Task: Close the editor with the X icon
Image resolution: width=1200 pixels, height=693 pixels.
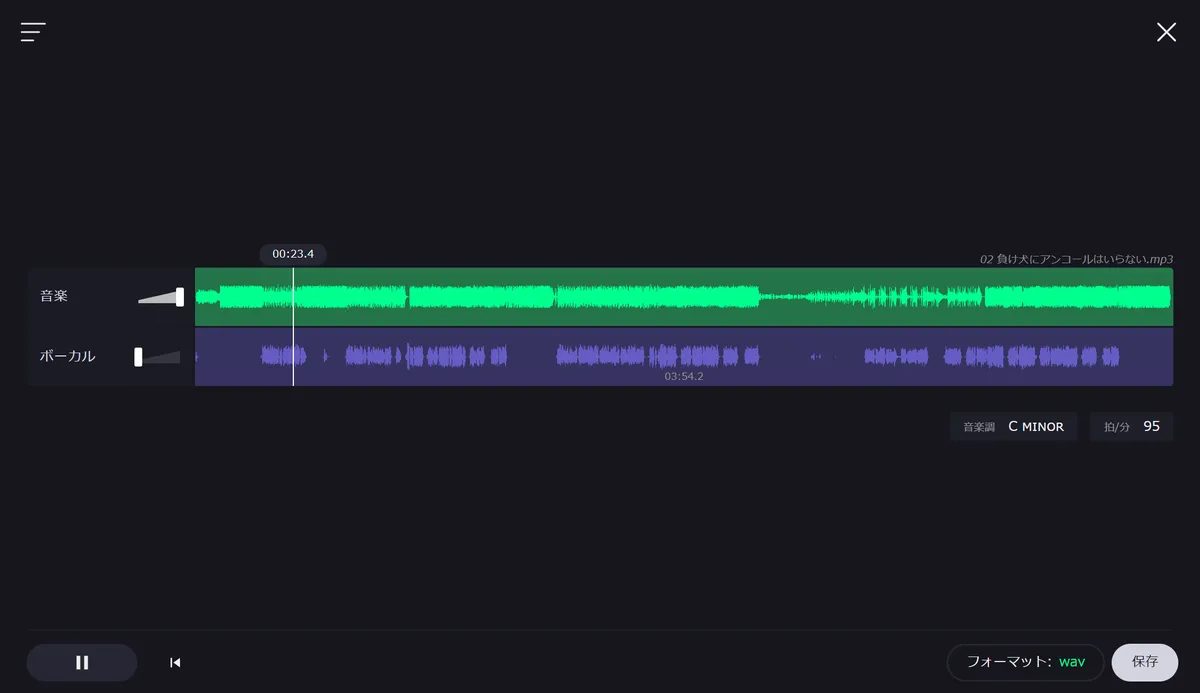Action: (1166, 32)
